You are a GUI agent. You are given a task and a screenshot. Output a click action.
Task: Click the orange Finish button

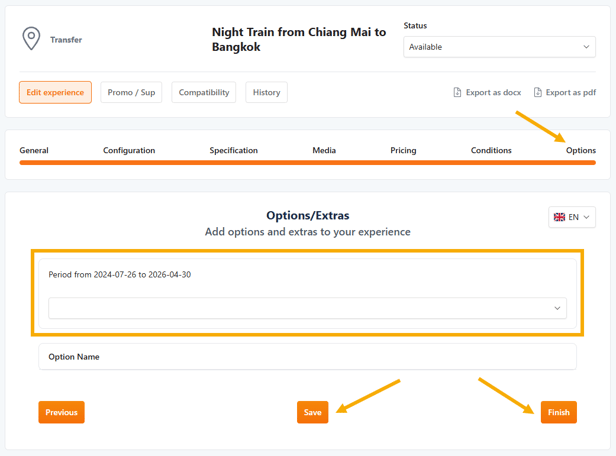pyautogui.click(x=558, y=412)
